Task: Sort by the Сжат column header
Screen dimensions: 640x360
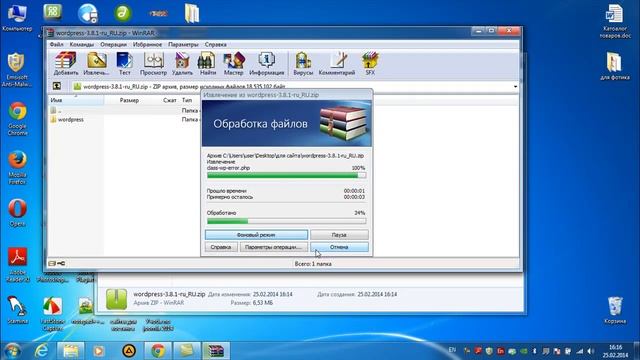Action: (170, 100)
